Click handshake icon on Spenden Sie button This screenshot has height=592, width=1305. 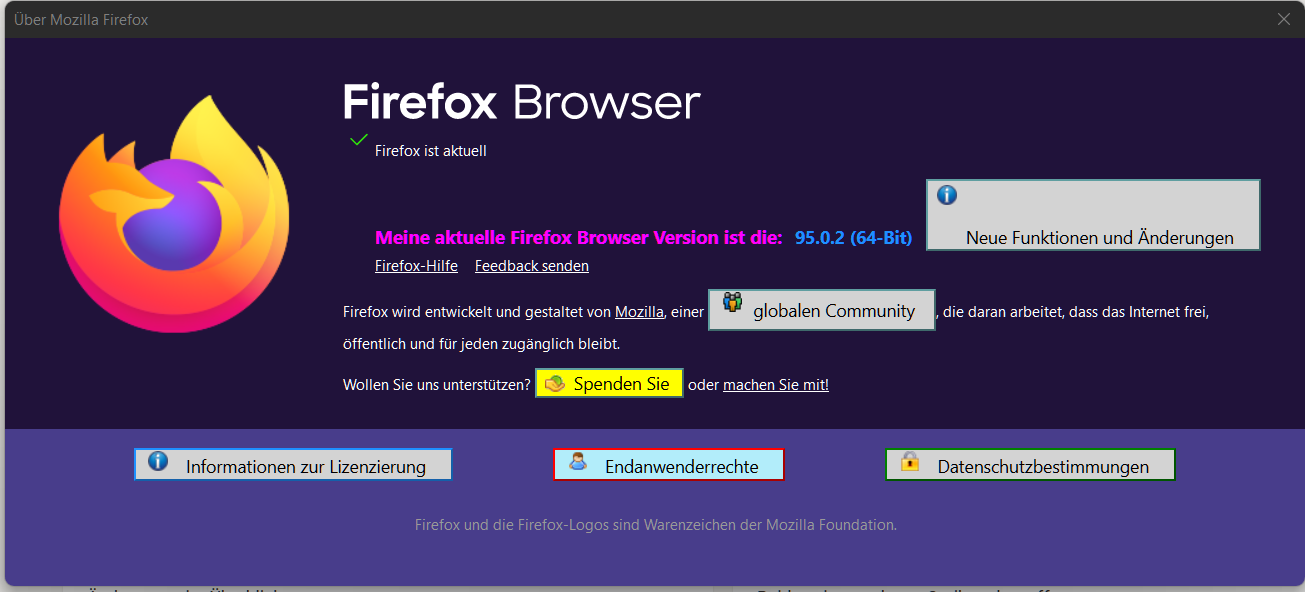click(x=555, y=384)
